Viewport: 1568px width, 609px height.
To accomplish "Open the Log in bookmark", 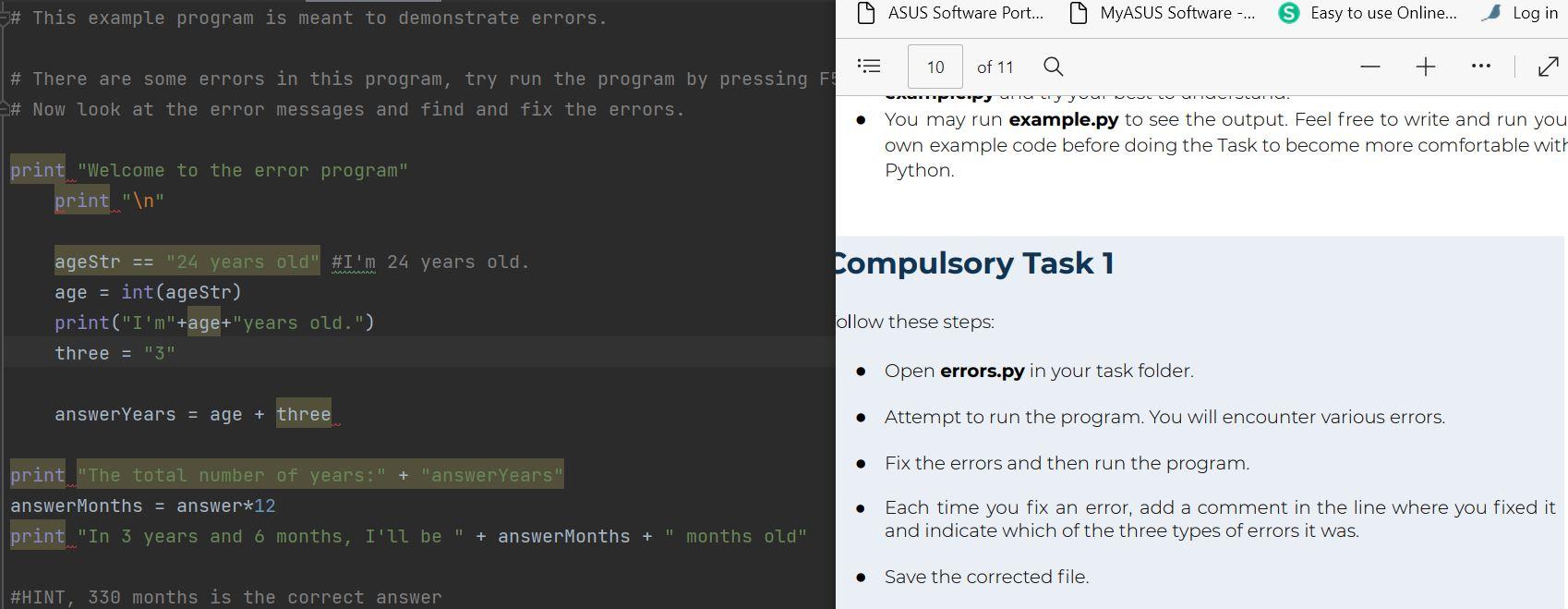I will (x=1519, y=13).
